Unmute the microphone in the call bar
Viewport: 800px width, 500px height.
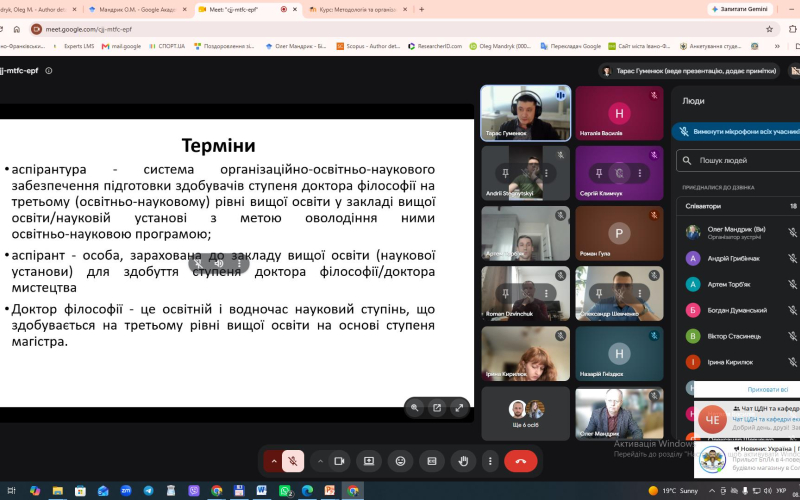293,461
